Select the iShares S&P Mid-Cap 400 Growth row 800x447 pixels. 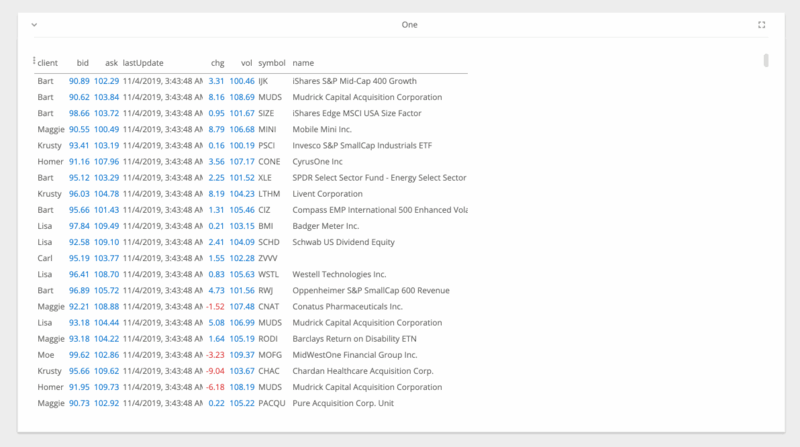tap(354, 80)
